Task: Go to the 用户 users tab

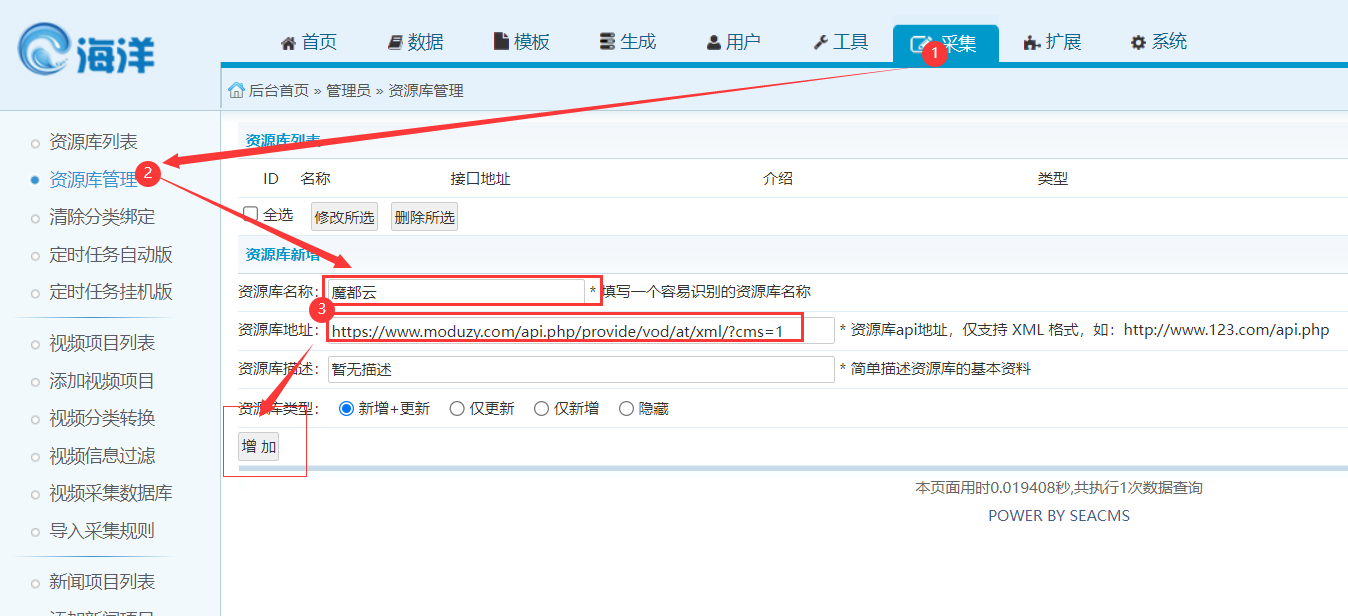Action: [x=734, y=42]
